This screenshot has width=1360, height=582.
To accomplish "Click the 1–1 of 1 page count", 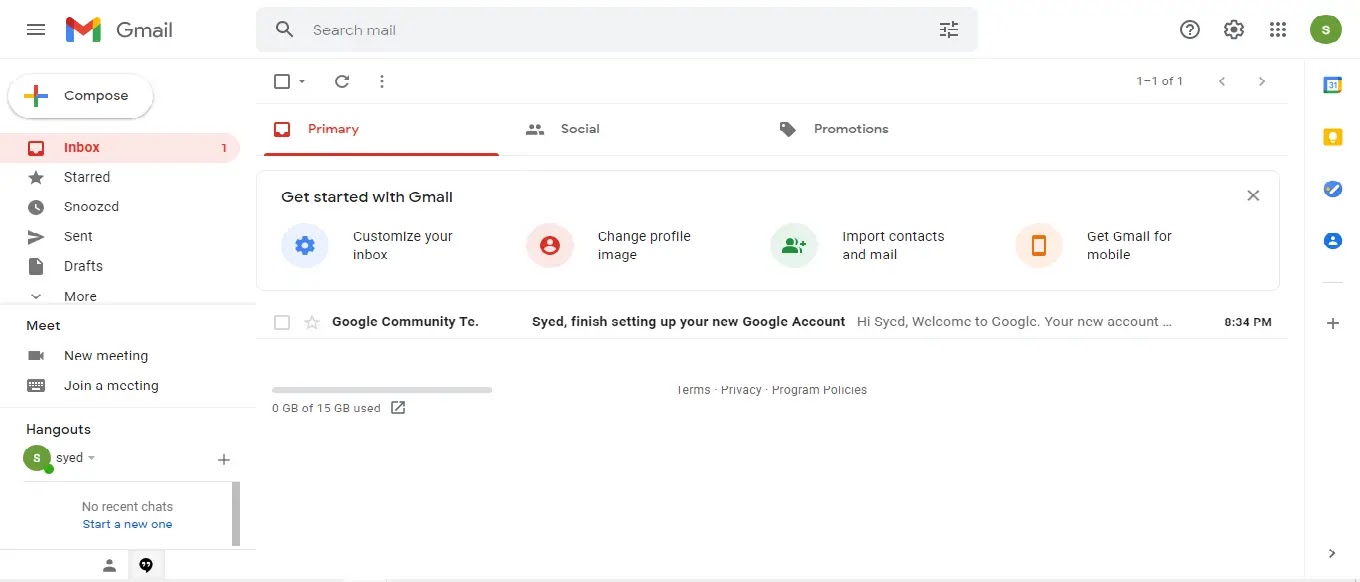I will coord(1160,81).
